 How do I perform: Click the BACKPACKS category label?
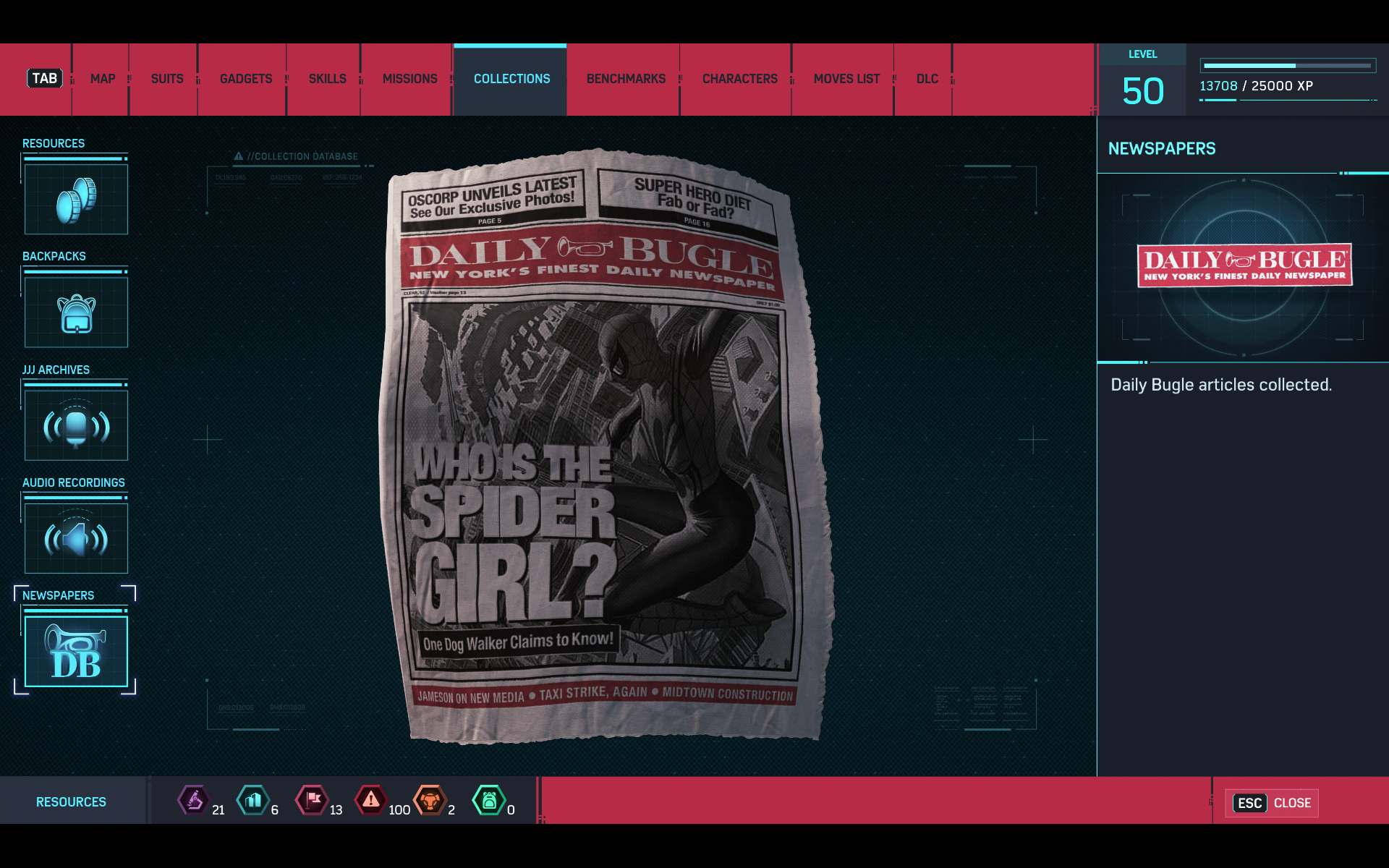(54, 256)
